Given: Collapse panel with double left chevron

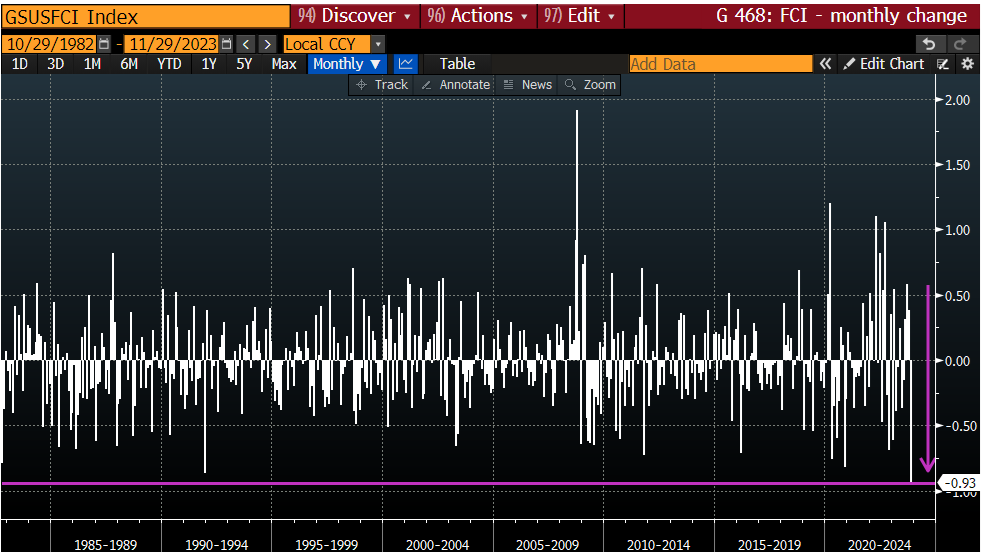Looking at the screenshot, I should [825, 64].
